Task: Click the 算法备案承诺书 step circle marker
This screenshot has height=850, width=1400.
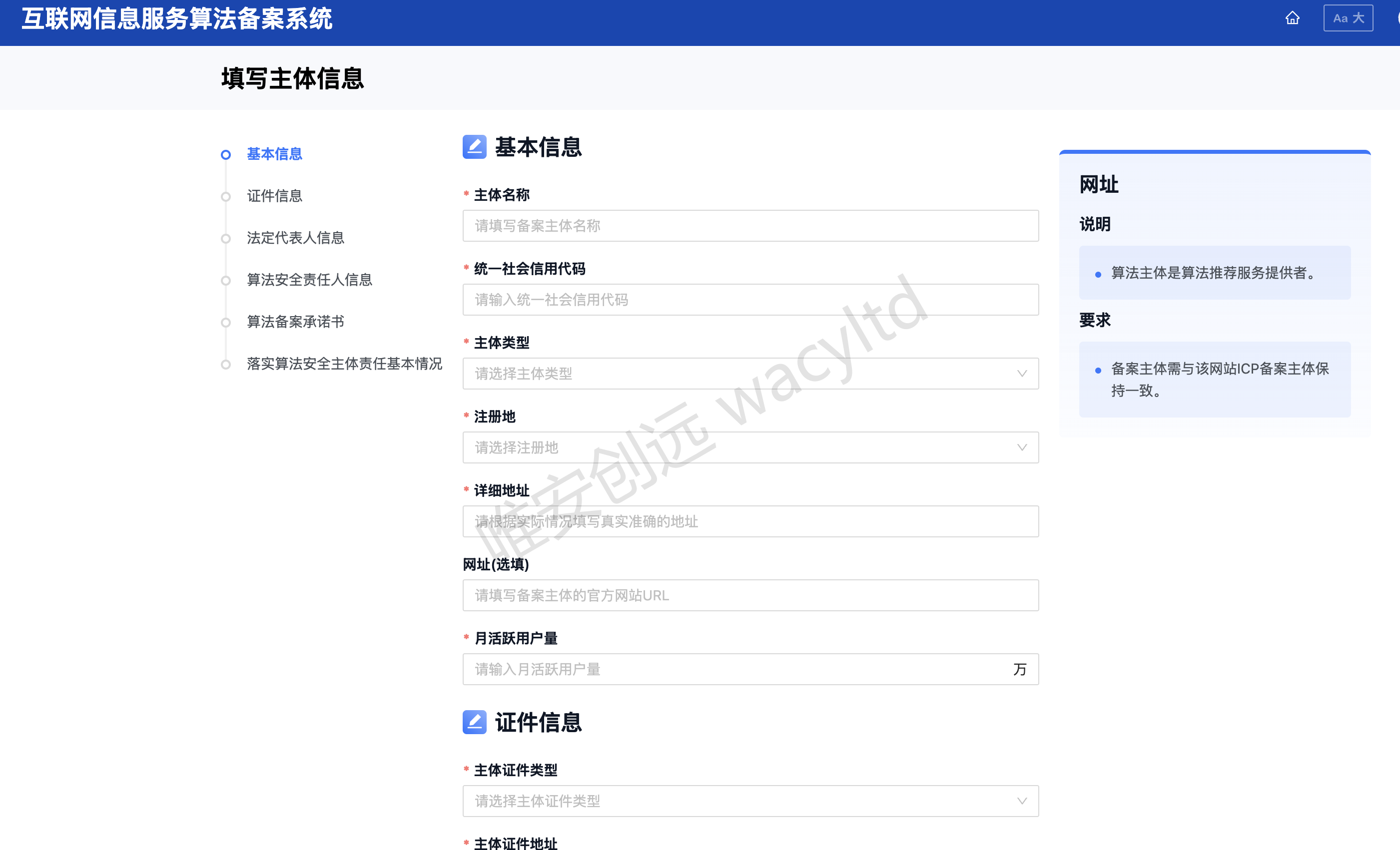Action: click(225, 323)
